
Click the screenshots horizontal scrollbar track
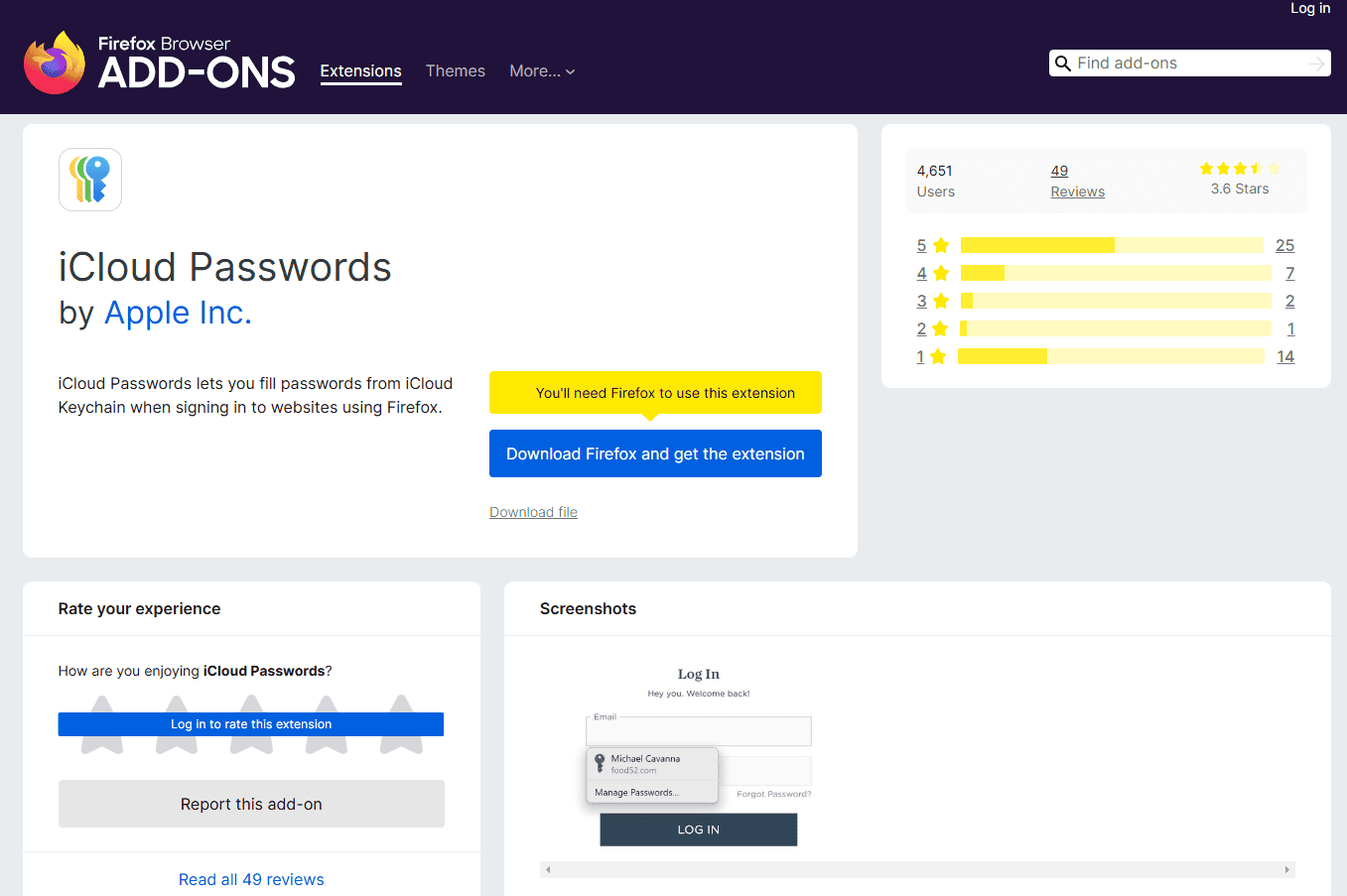[x=917, y=869]
